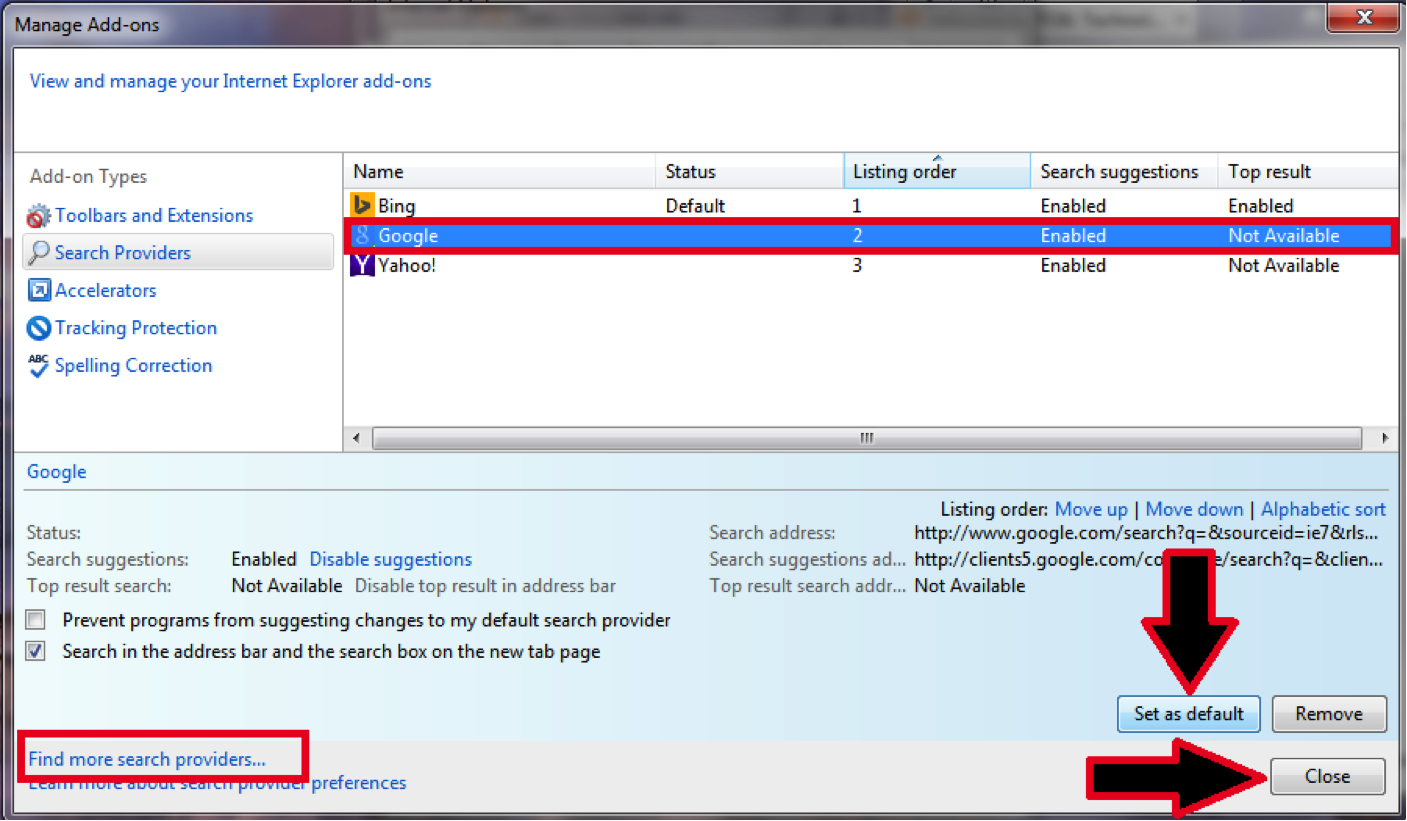Select the Bing row name text
Screen dimensions: 1407x821
coord(396,206)
